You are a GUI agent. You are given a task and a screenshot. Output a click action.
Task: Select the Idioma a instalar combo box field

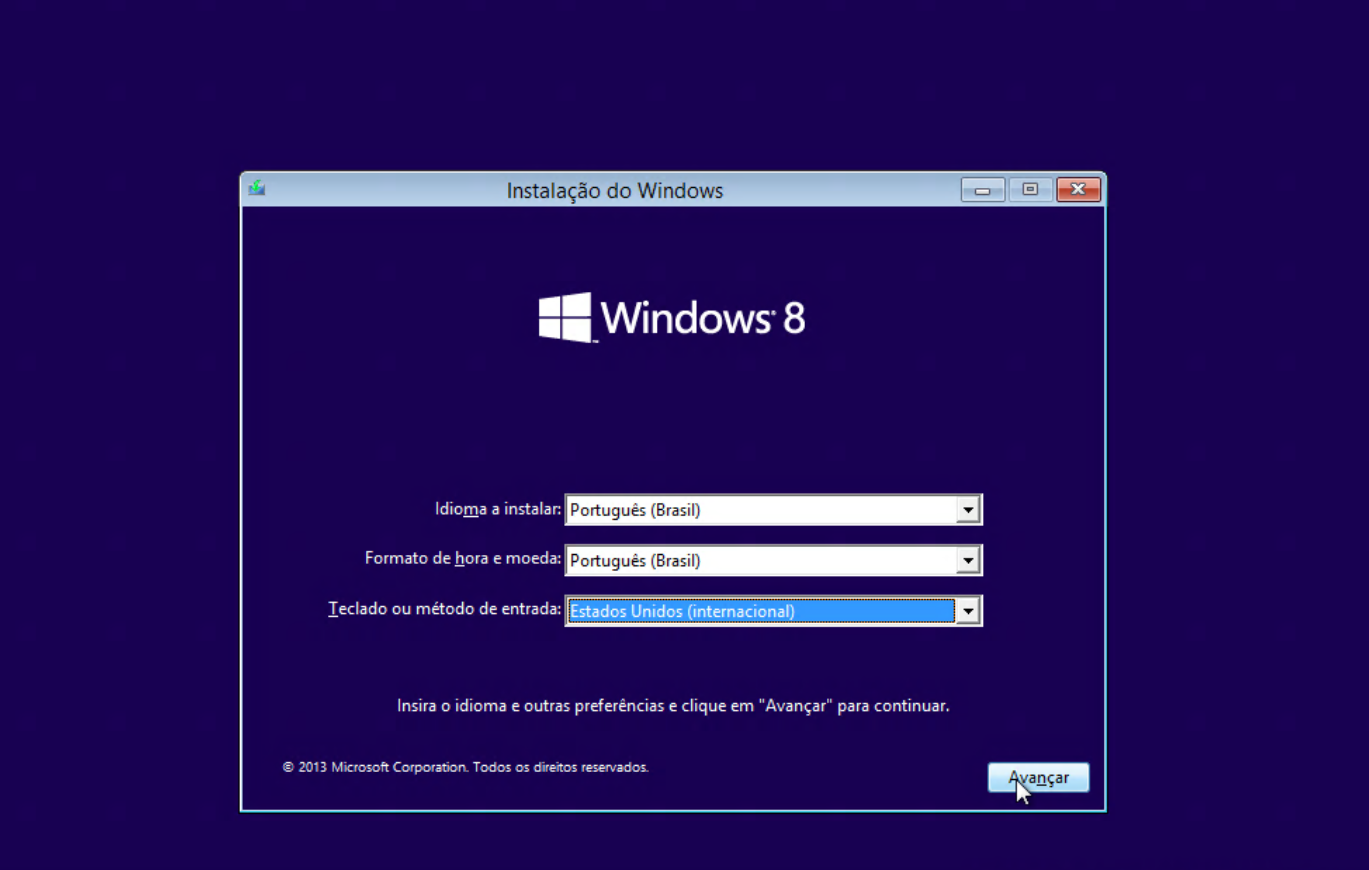(760, 510)
